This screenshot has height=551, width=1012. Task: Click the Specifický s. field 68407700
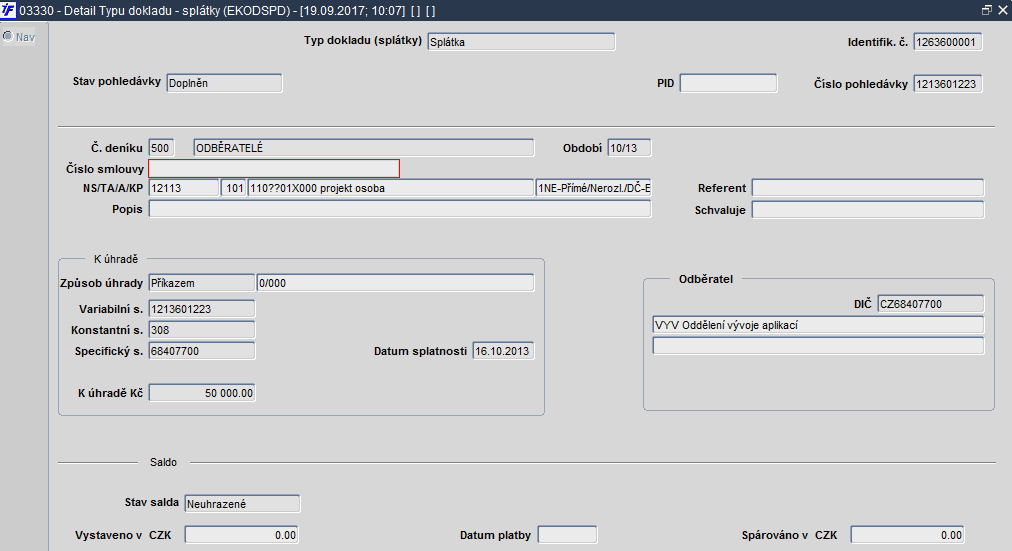tap(201, 351)
